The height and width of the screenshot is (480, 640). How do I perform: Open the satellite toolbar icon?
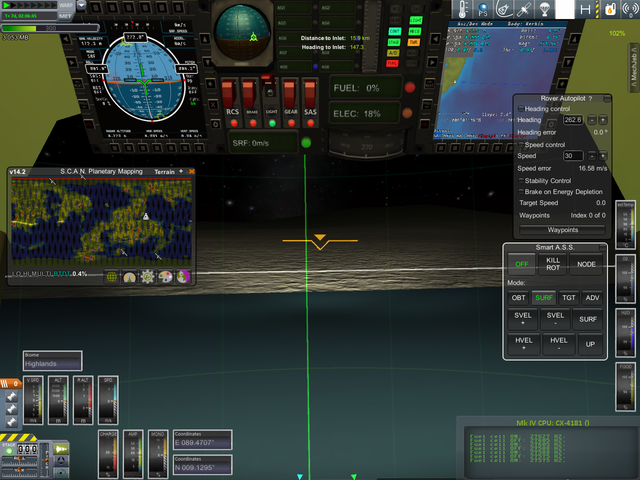pyautogui.click(x=524, y=9)
